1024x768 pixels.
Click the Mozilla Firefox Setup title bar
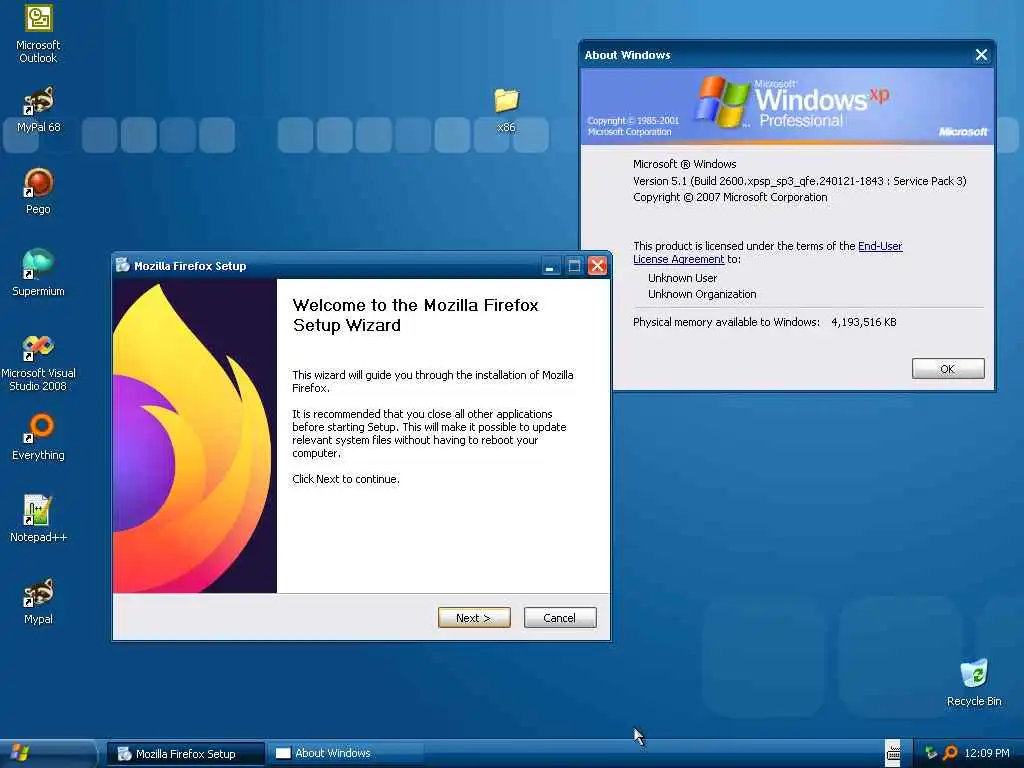(360, 266)
